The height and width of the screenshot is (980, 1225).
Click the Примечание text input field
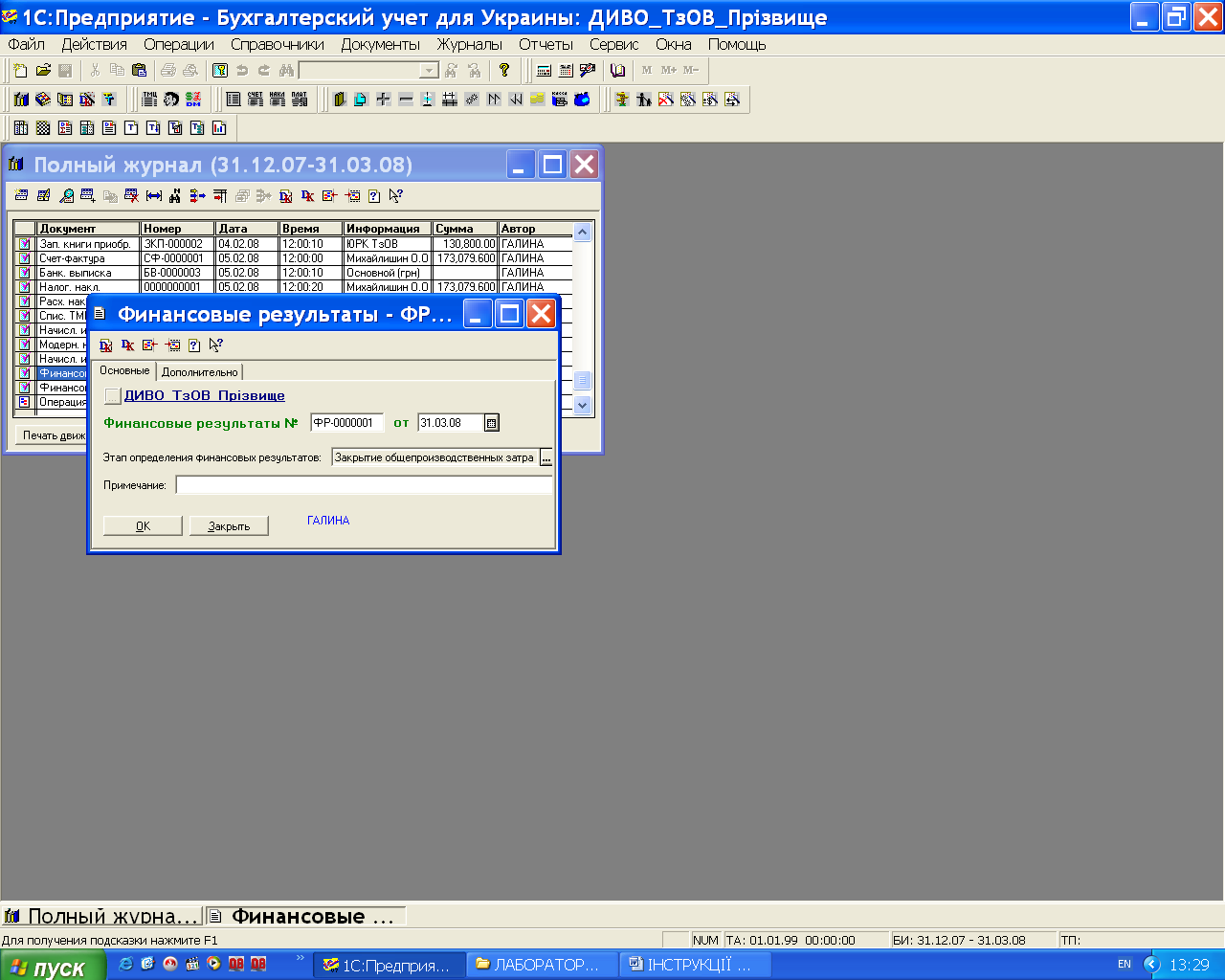(x=364, y=485)
